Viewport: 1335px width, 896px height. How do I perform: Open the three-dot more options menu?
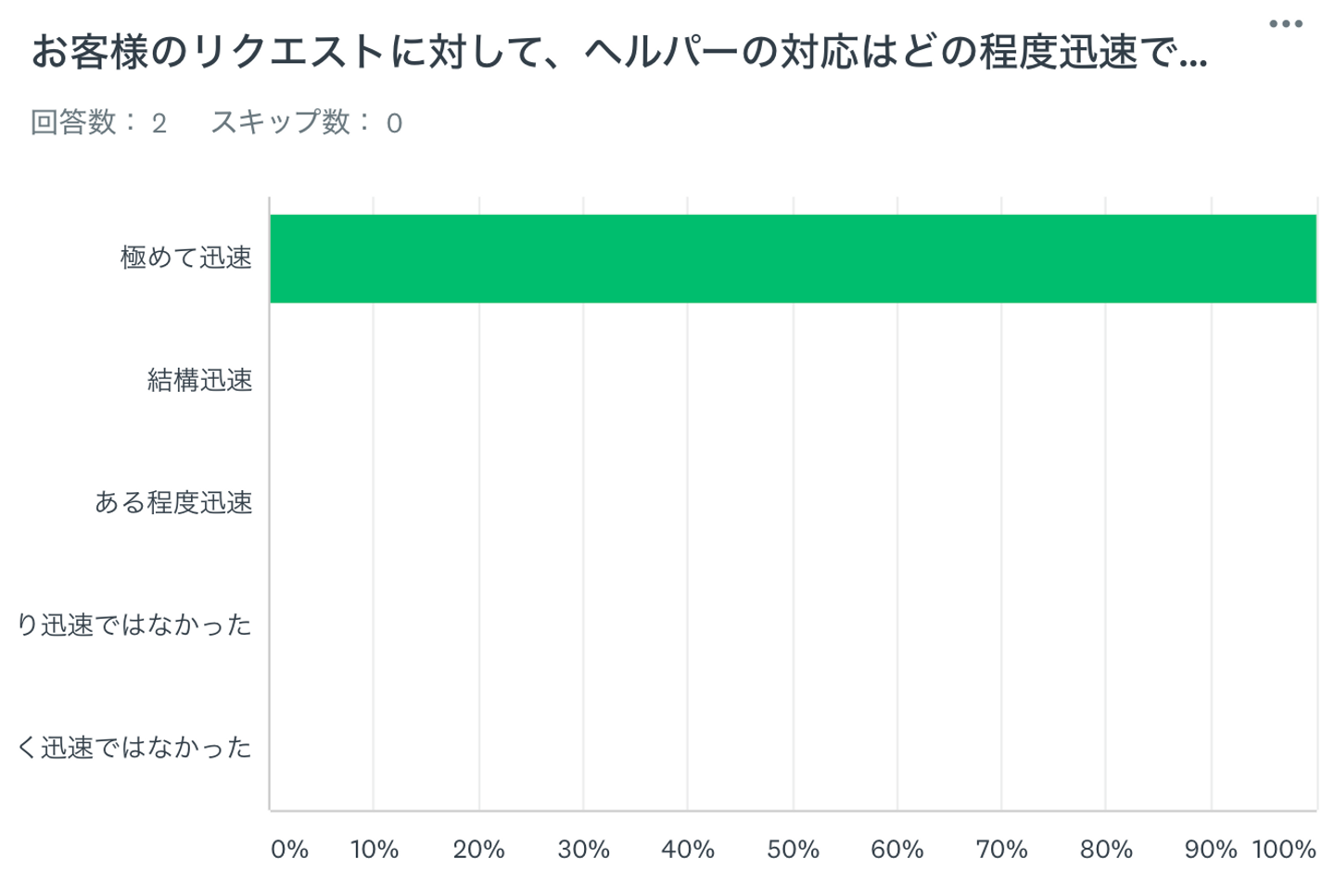click(1285, 24)
